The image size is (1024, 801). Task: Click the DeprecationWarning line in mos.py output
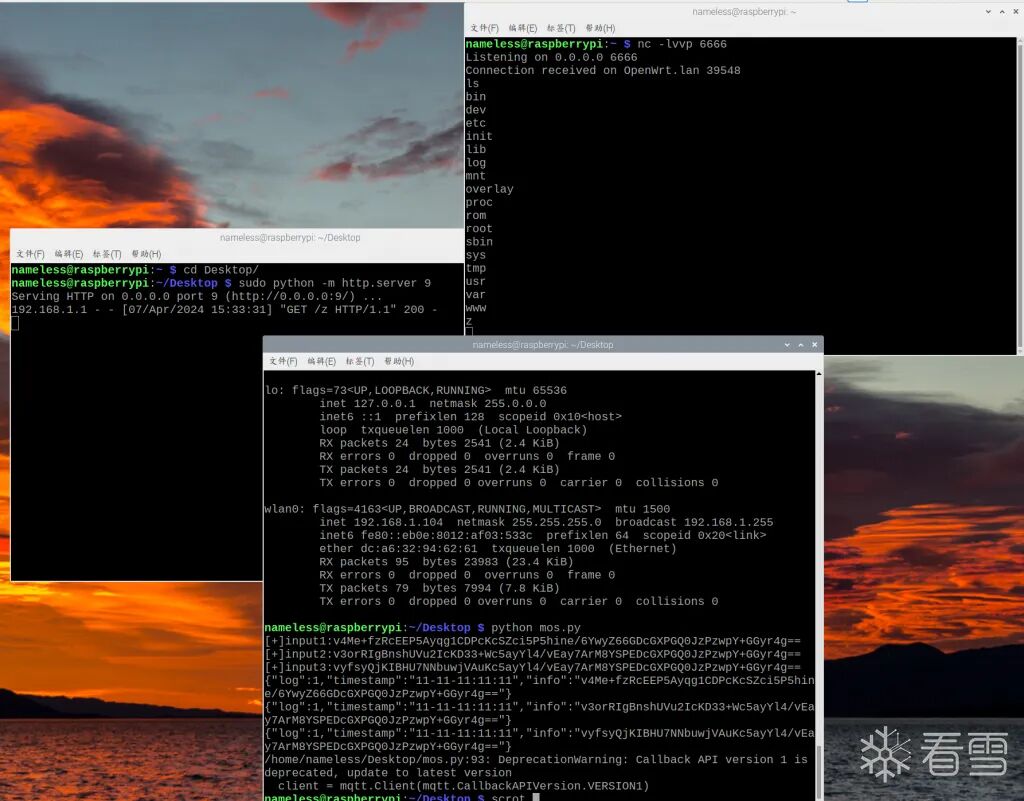point(536,760)
